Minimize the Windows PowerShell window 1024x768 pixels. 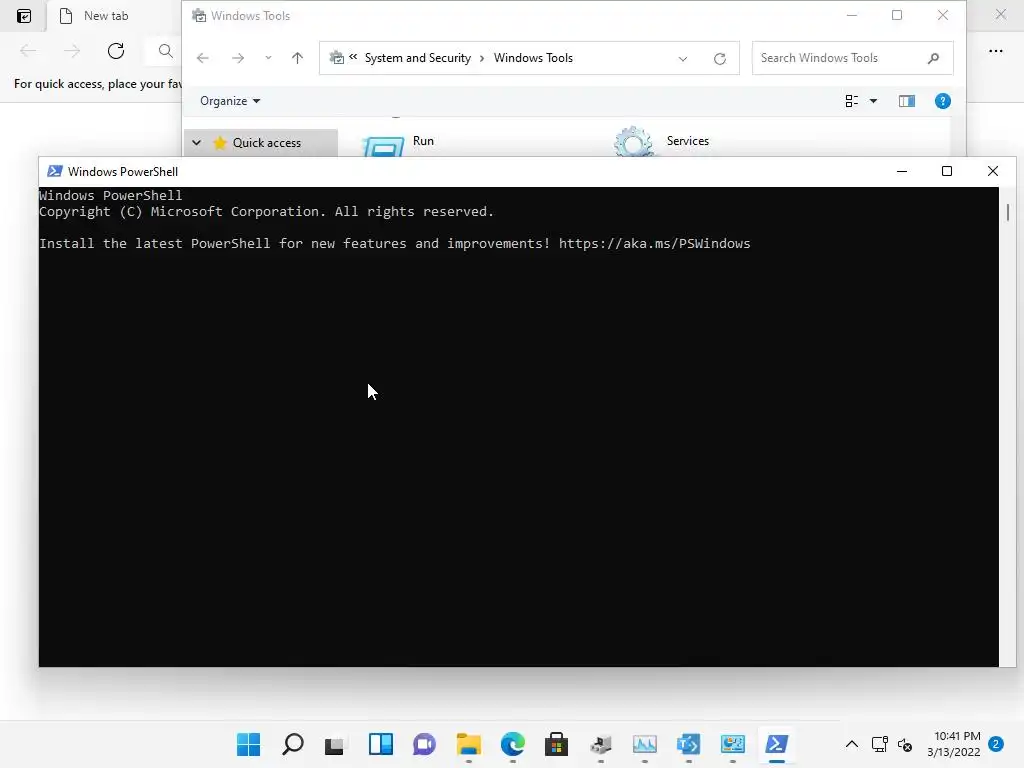(x=902, y=171)
